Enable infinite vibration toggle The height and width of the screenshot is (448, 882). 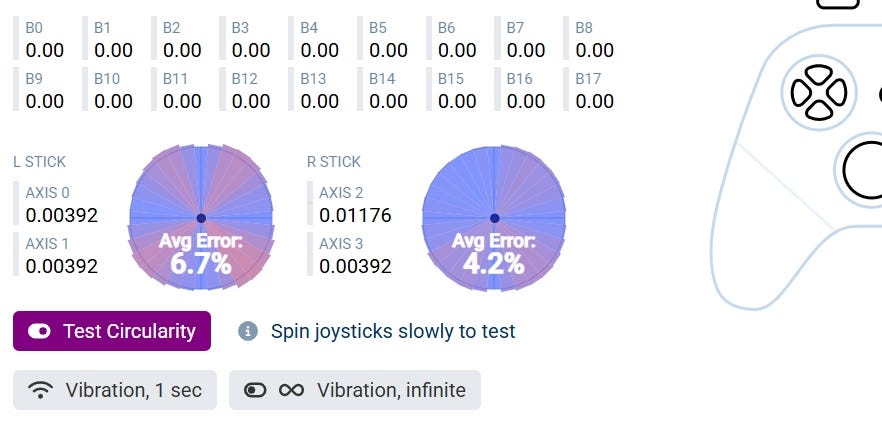tap(256, 390)
